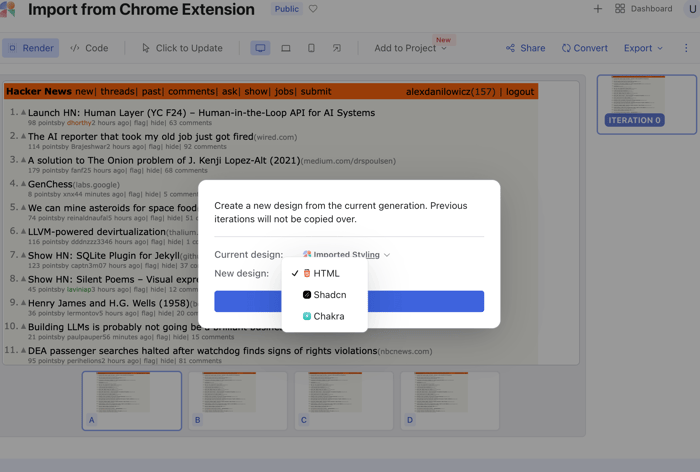Switch to the Render tab
This screenshot has height=472, width=700.
pyautogui.click(x=31, y=48)
